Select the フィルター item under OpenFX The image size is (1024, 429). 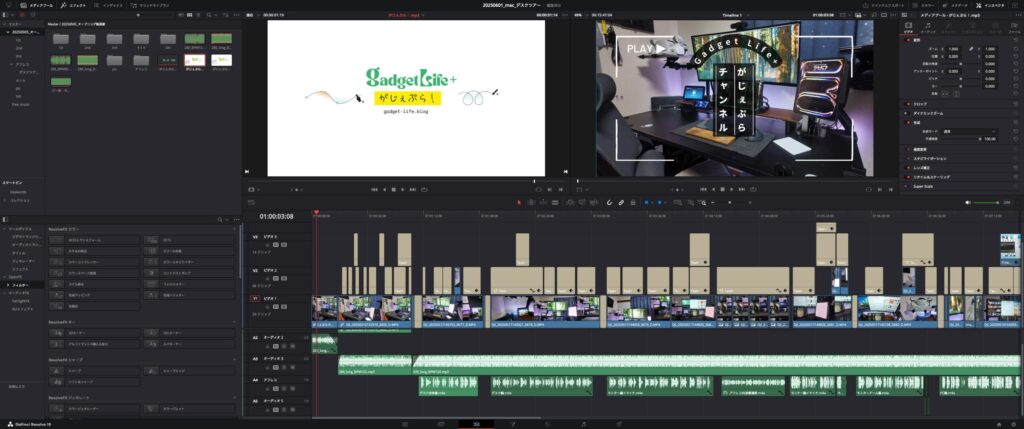[x=20, y=285]
